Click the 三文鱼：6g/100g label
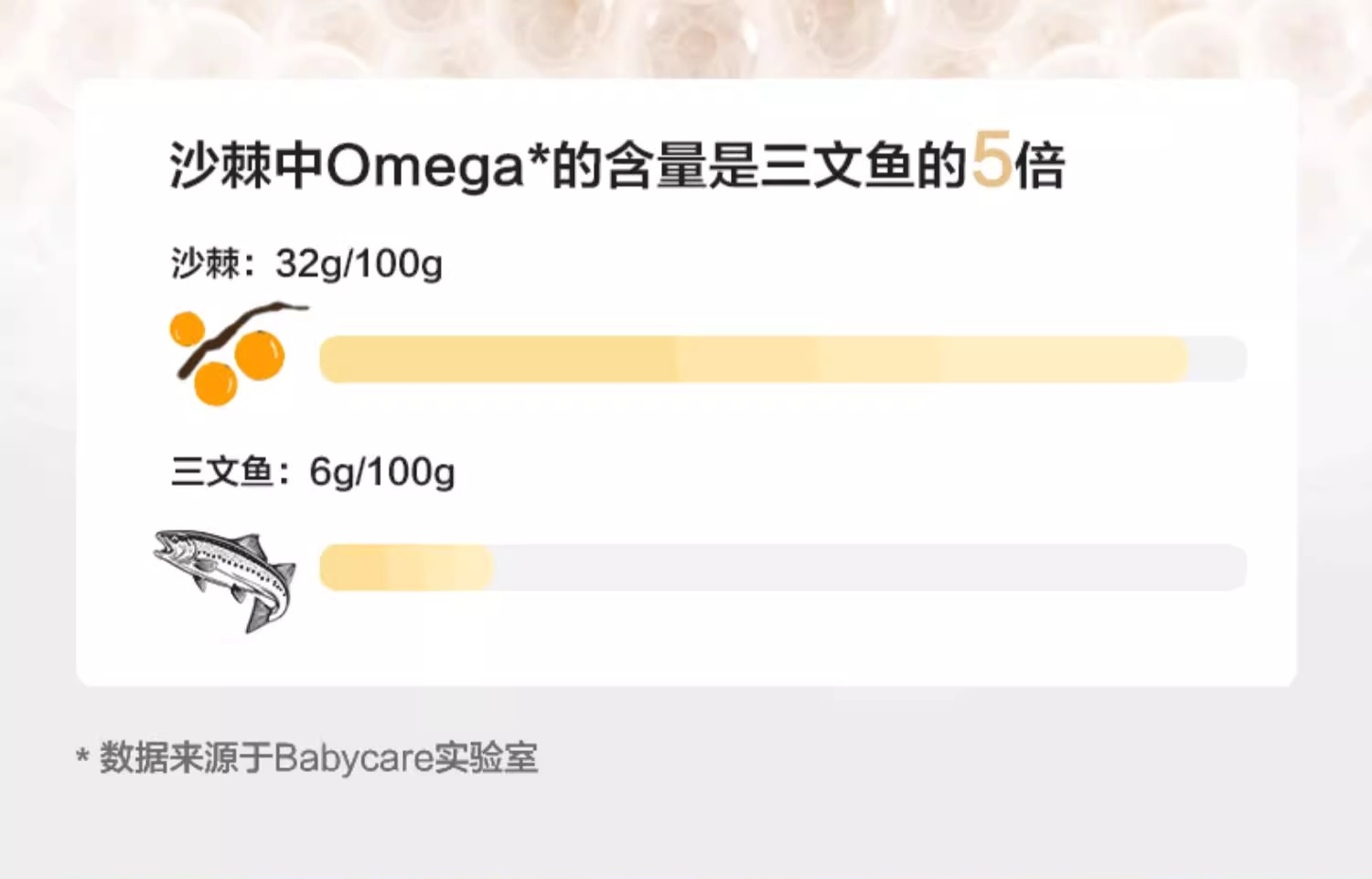The image size is (1372, 879). (312, 472)
